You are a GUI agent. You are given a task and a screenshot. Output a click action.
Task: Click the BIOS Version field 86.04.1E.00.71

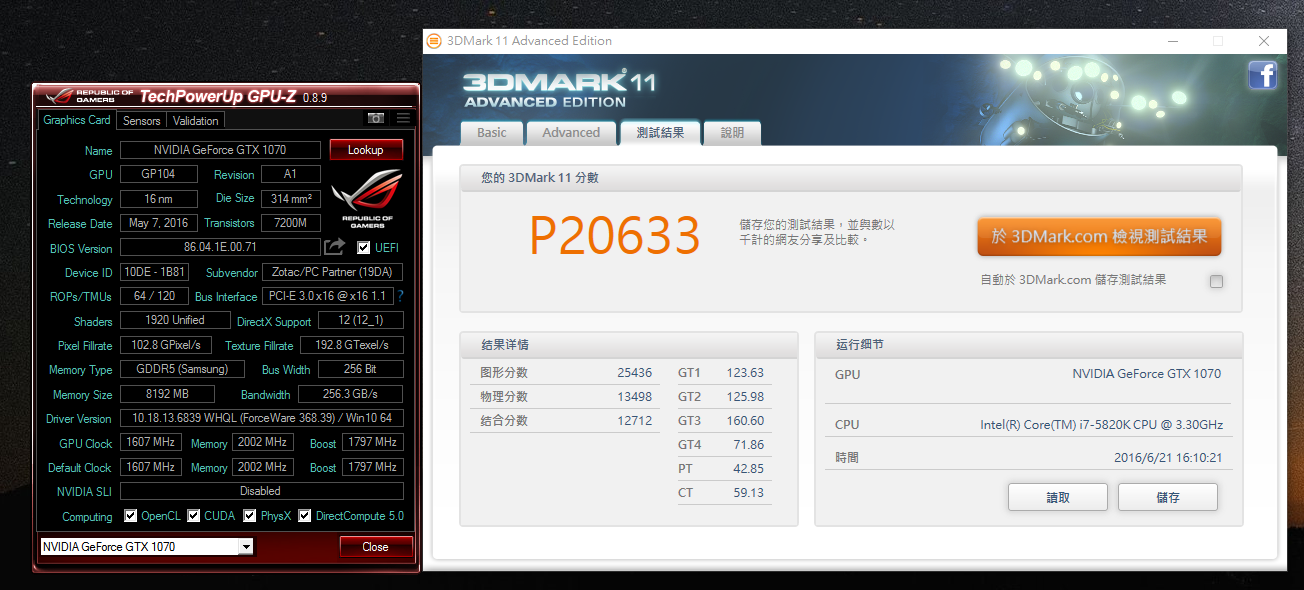(220, 247)
